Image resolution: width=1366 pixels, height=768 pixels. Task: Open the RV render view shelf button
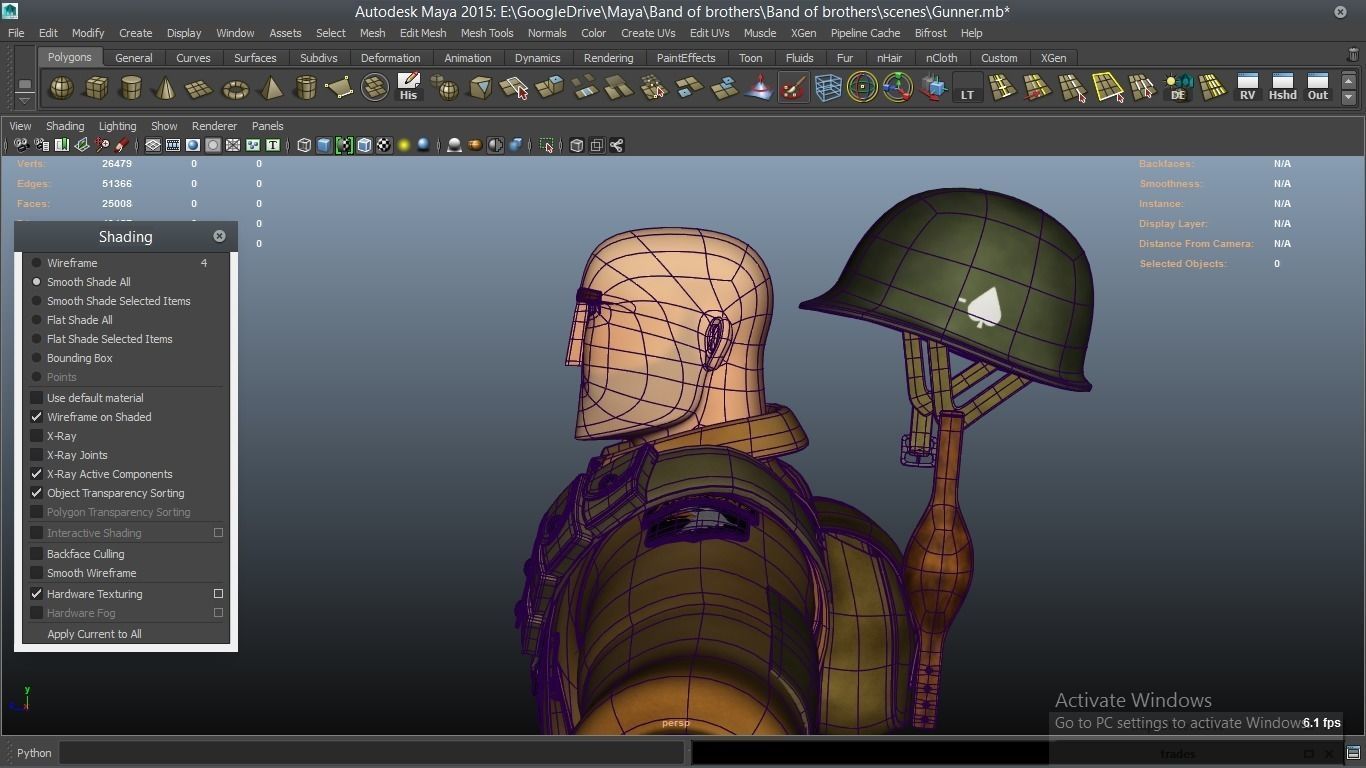(x=1247, y=88)
